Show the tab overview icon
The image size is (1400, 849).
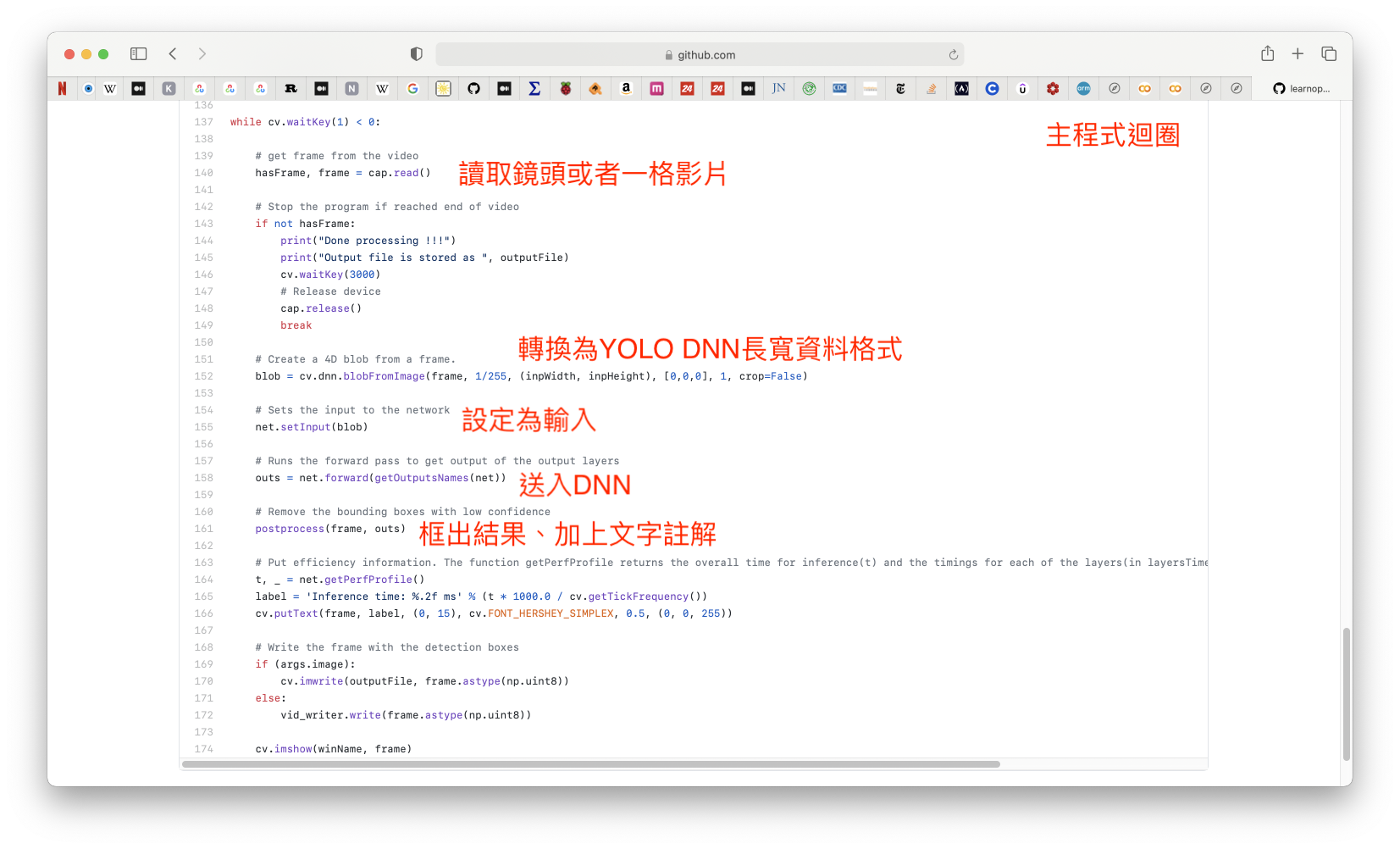[x=1329, y=54]
